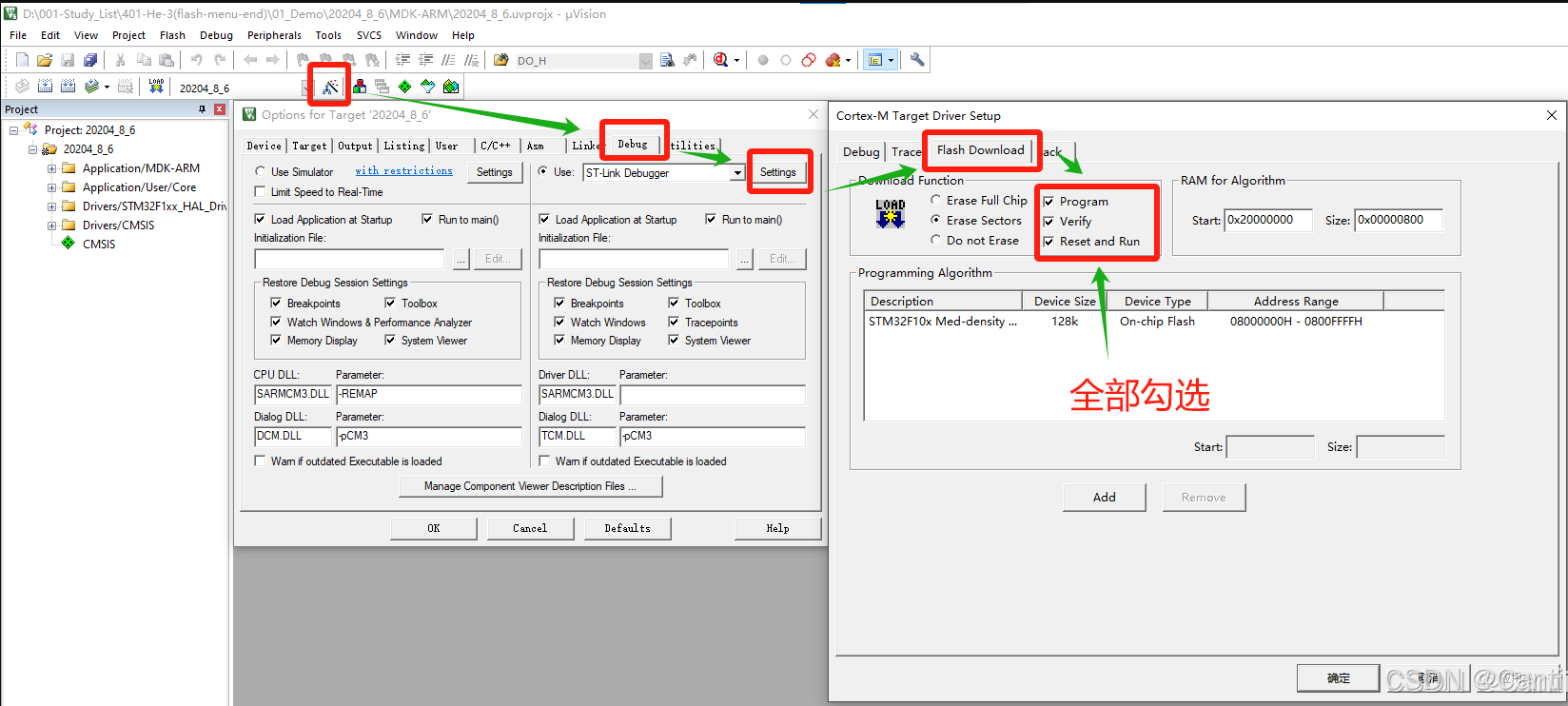Screen dimensions: 1568x706
Task: Select the Erase Full Chip option
Action: click(x=936, y=200)
